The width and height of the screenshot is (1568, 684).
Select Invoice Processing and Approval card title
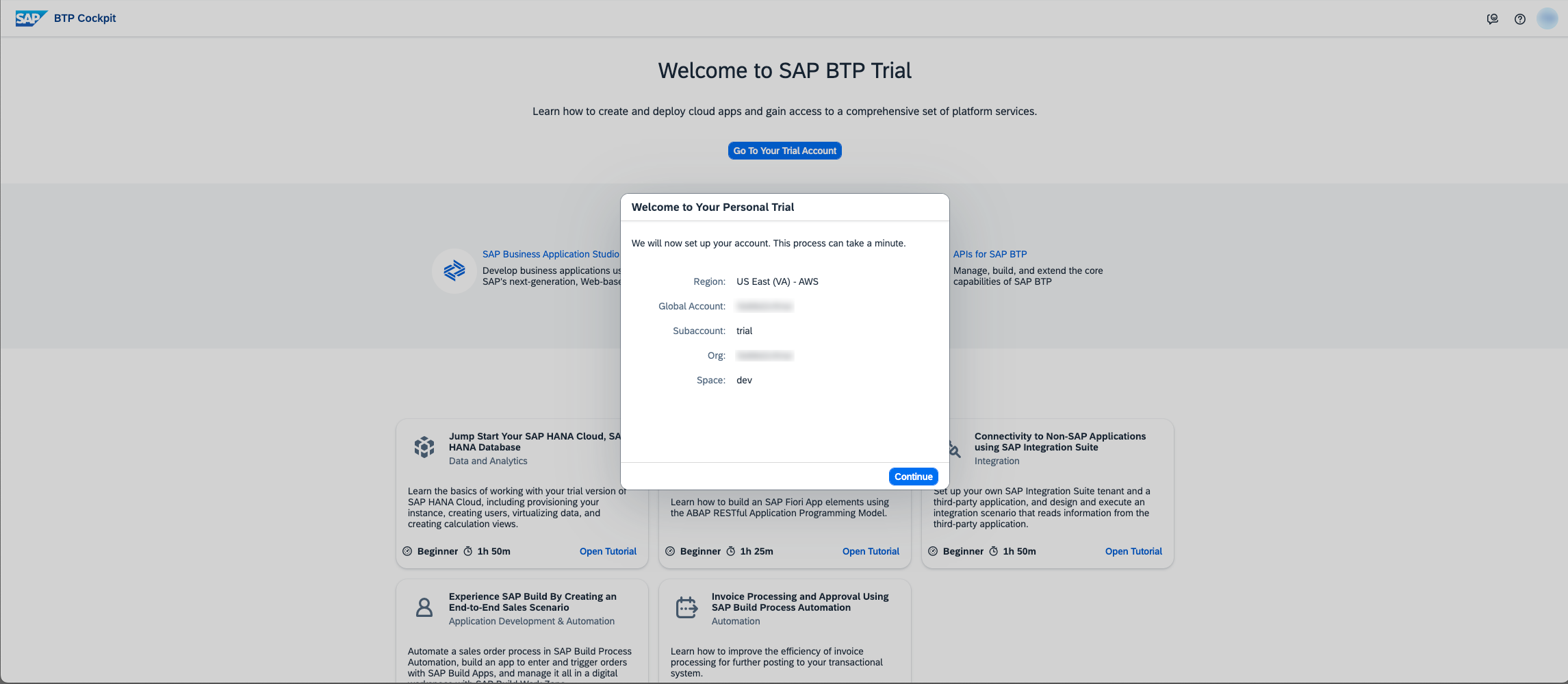point(799,602)
